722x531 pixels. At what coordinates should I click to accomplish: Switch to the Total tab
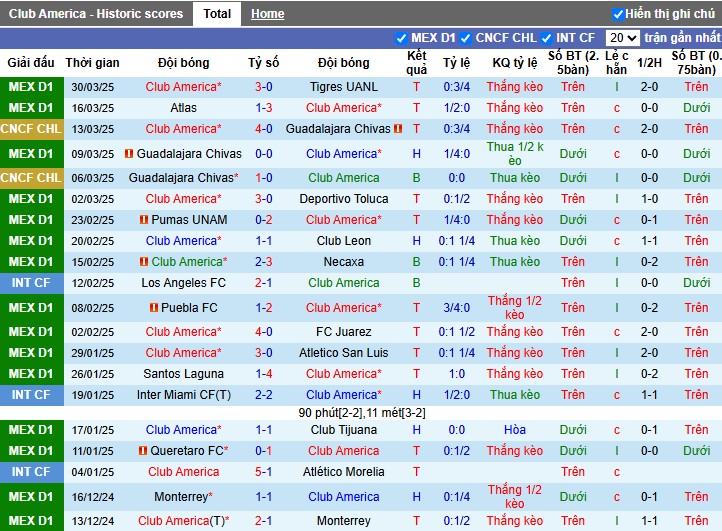(x=217, y=14)
